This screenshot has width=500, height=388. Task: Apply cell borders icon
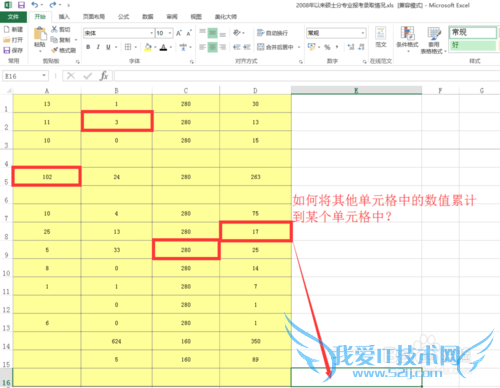(128, 47)
